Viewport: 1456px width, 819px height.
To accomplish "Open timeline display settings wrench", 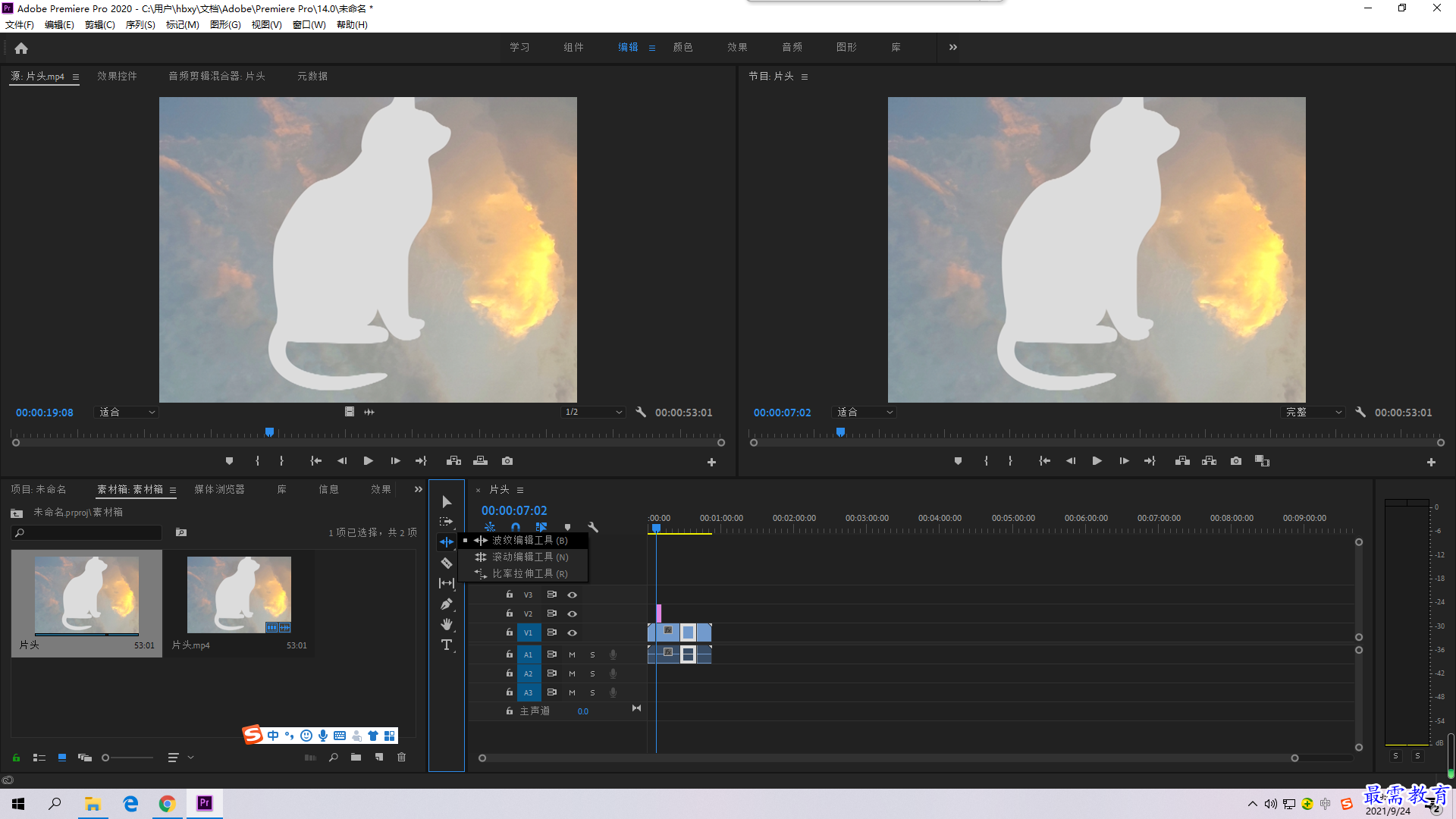I will (x=593, y=527).
